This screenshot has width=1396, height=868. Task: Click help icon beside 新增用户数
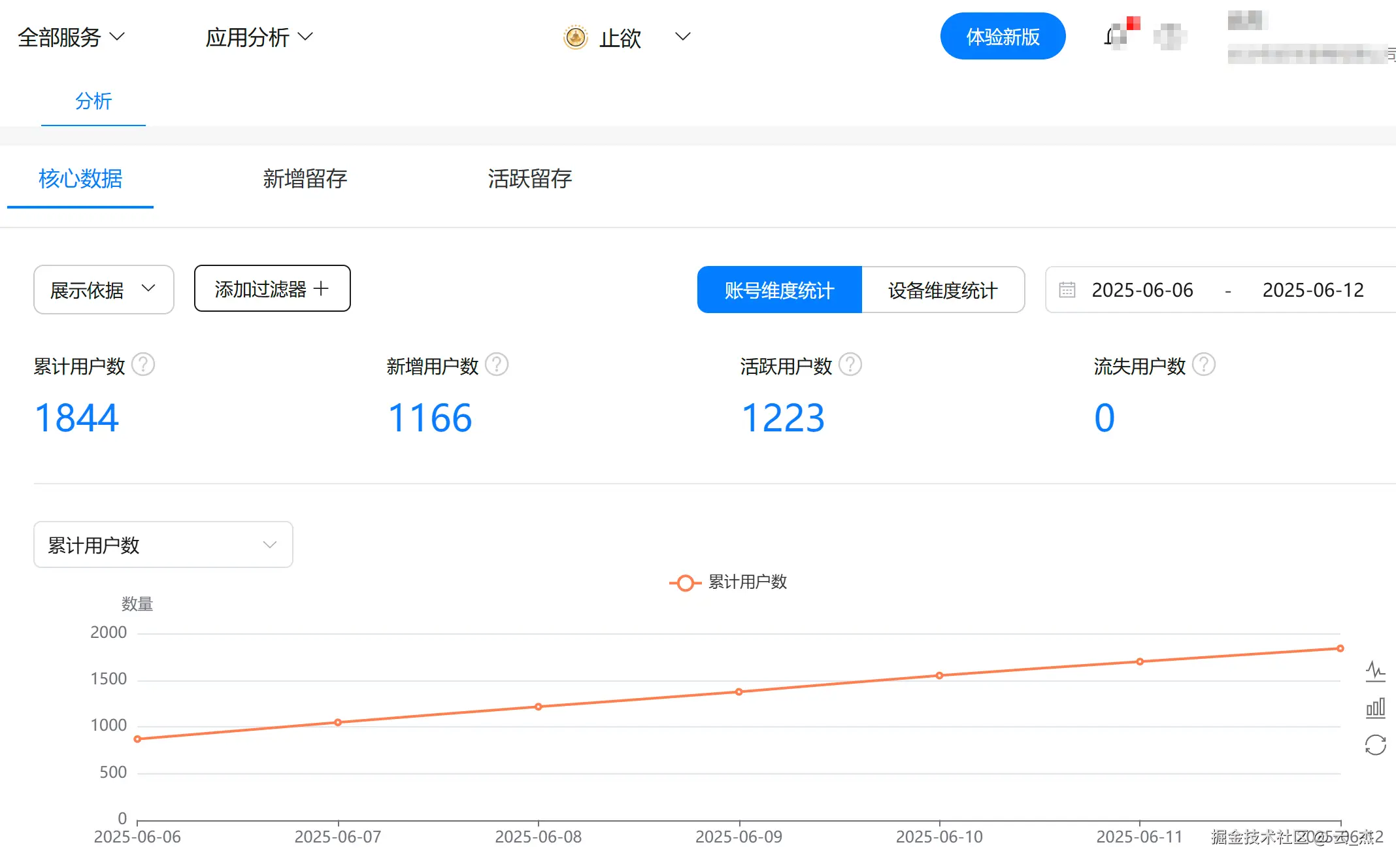[497, 365]
